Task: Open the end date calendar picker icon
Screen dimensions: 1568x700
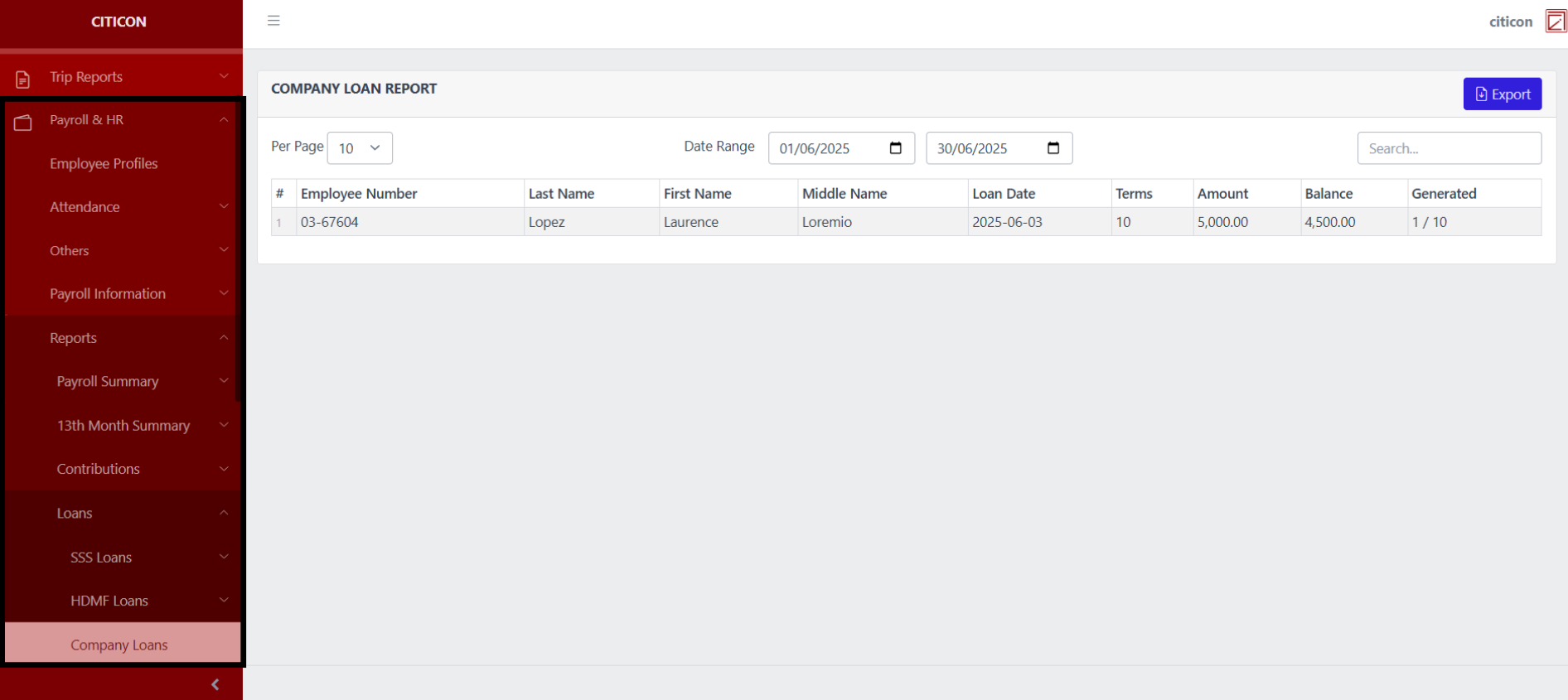Action: (x=1053, y=148)
